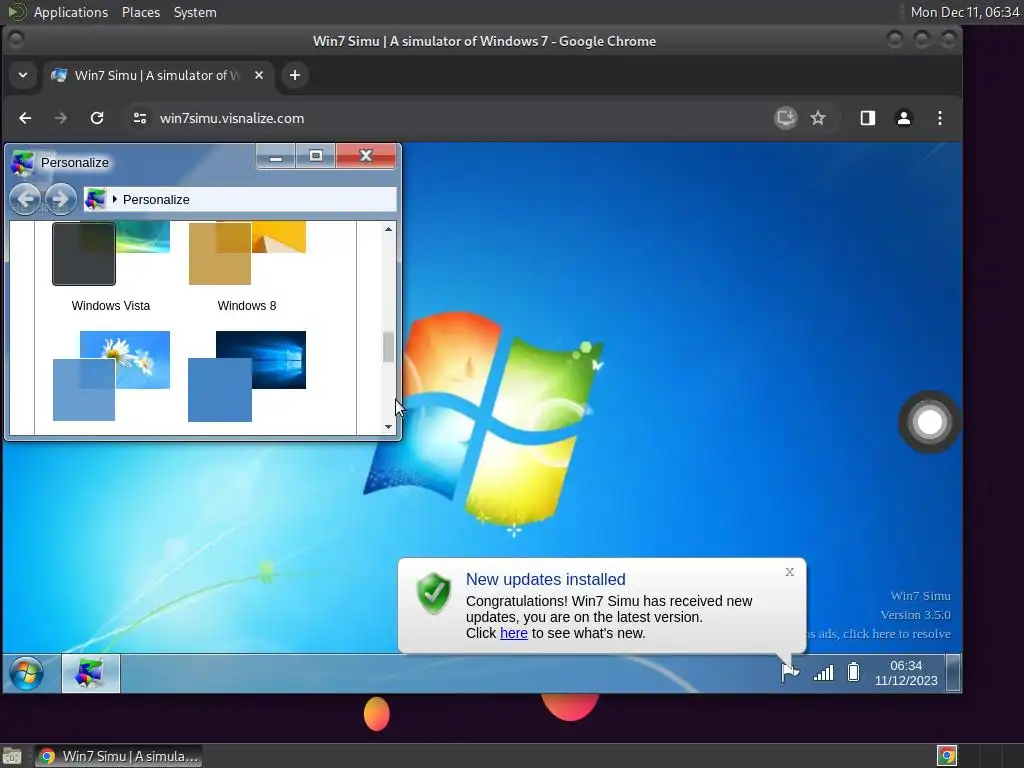This screenshot has width=1024, height=768.
Task: Open Chrome site information icon
Action: [140, 118]
